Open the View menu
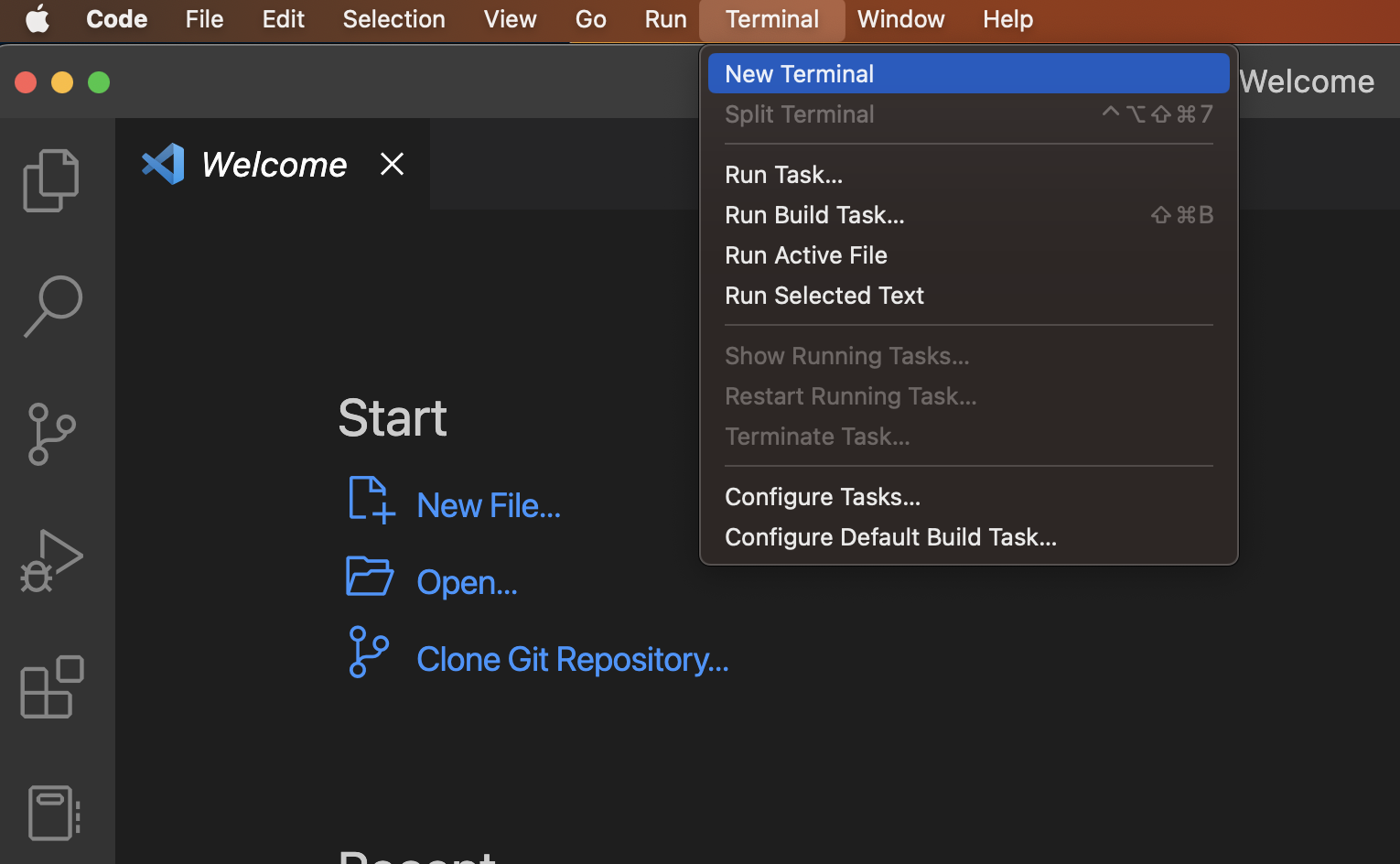This screenshot has height=864, width=1400. coord(510,18)
